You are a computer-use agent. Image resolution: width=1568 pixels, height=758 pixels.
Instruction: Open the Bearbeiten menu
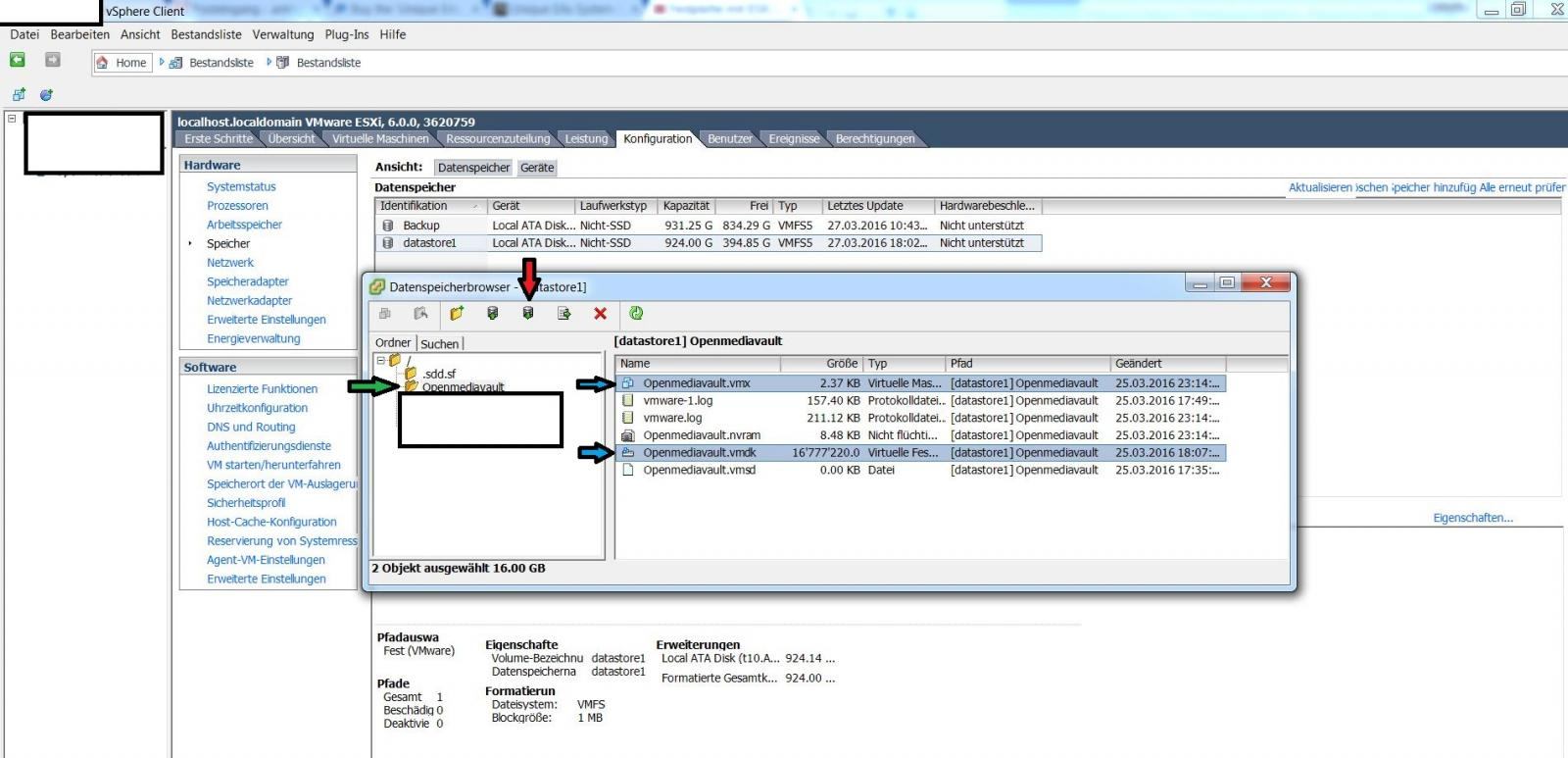pos(80,34)
